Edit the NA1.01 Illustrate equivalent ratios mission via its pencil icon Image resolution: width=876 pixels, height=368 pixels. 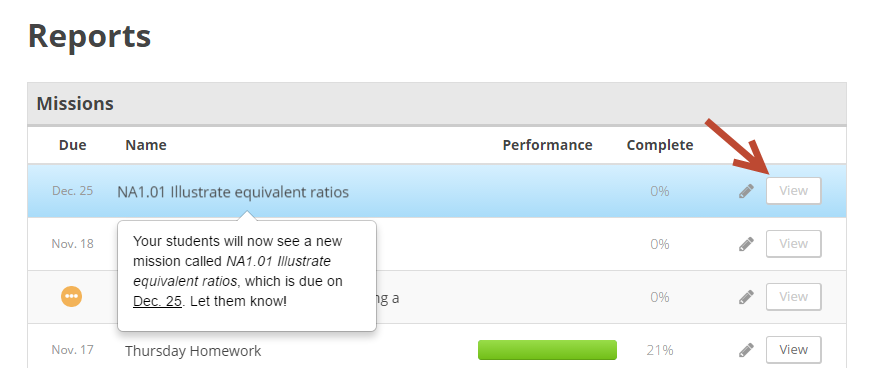(x=746, y=191)
